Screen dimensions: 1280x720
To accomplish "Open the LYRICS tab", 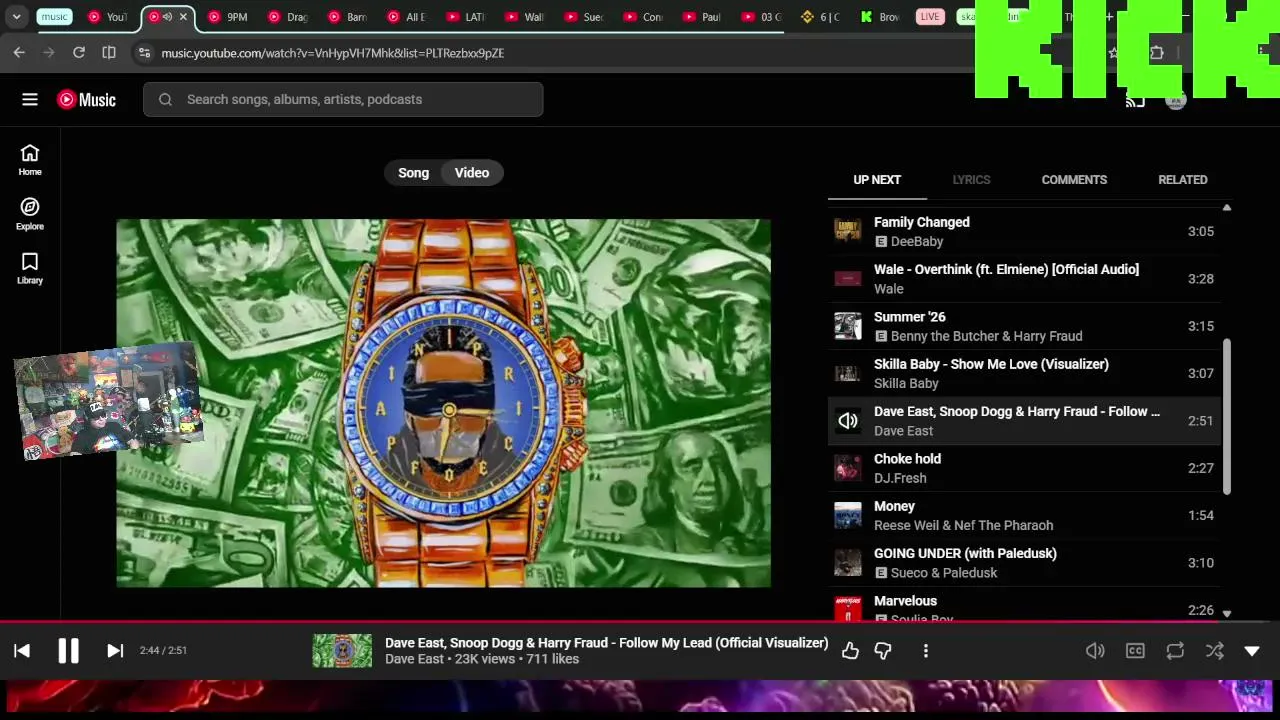I will (971, 180).
